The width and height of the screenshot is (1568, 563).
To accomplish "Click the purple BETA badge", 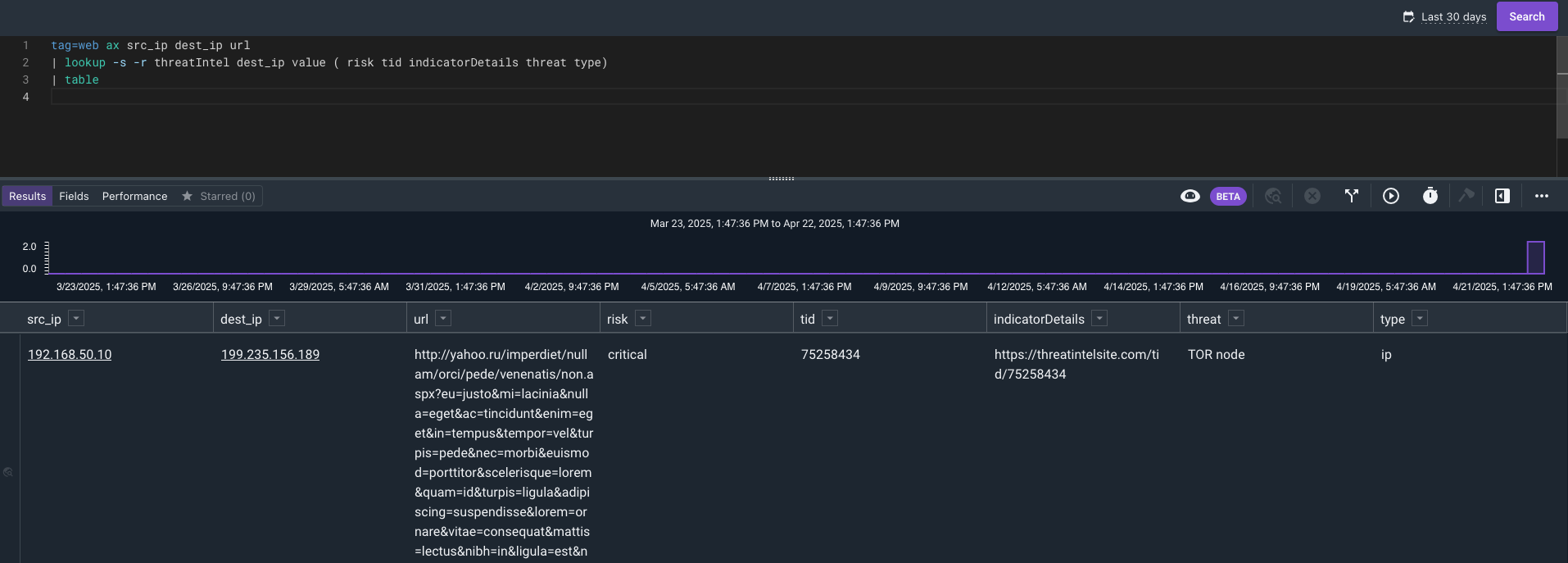I will 1228,197.
